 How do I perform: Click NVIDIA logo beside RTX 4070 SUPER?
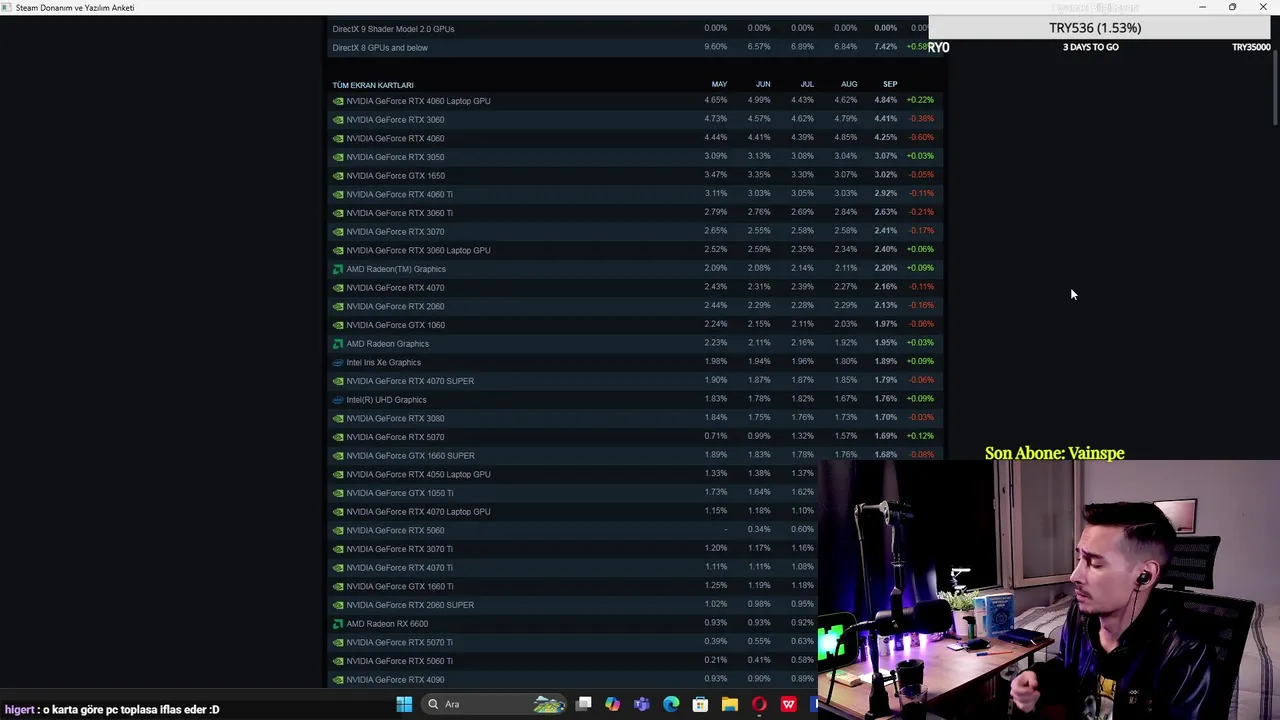point(338,381)
